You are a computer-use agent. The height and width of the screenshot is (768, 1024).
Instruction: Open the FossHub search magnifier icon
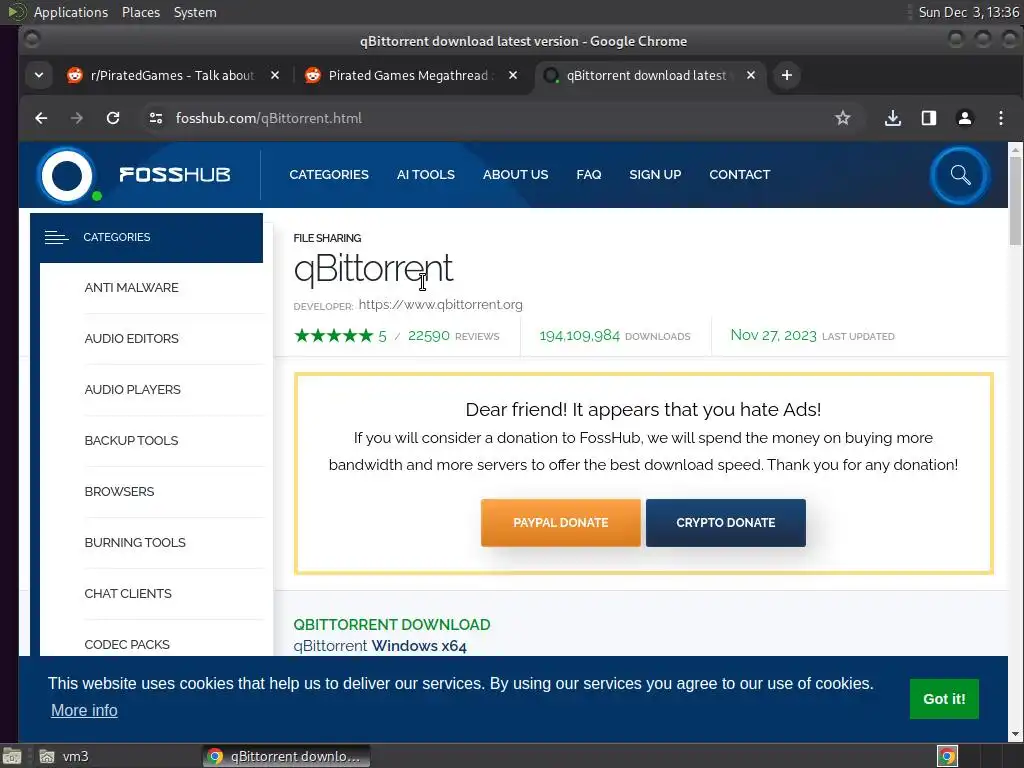[960, 175]
